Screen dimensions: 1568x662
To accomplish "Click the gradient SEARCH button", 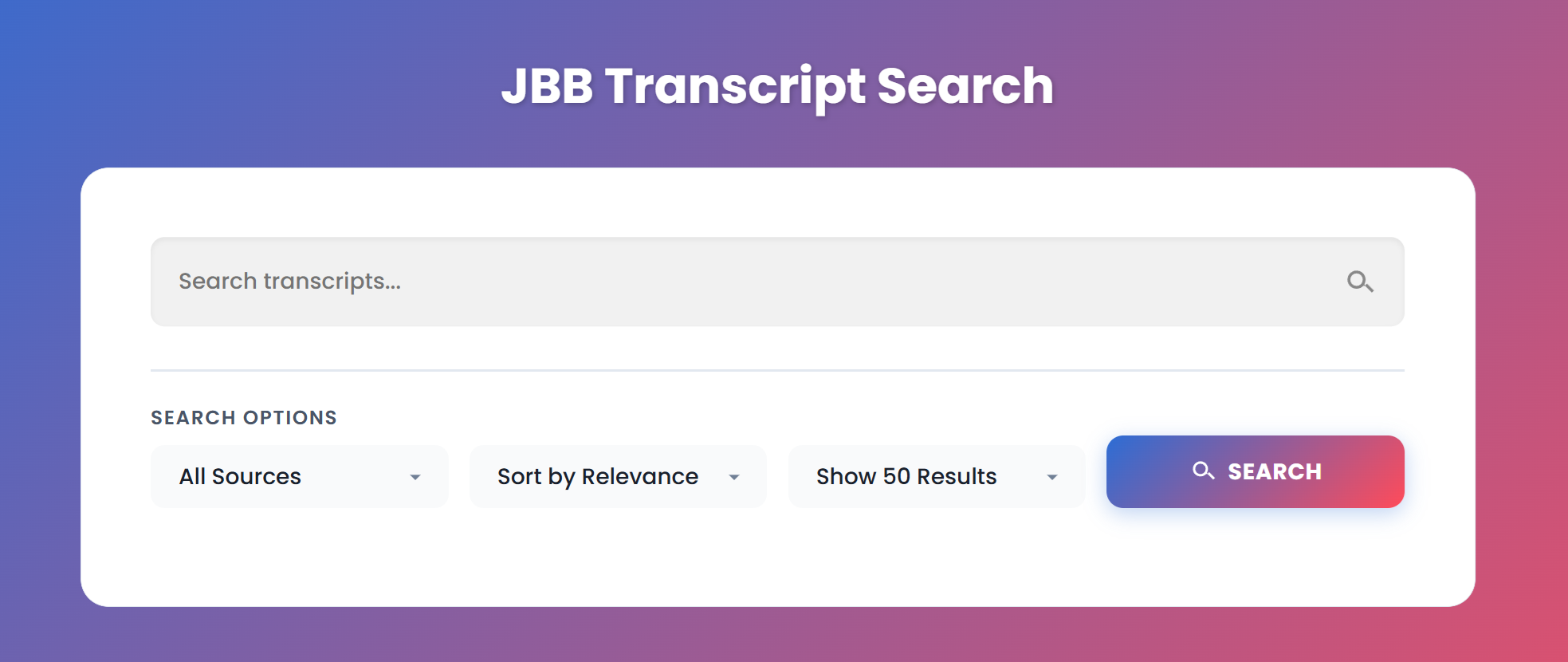I will [1256, 471].
